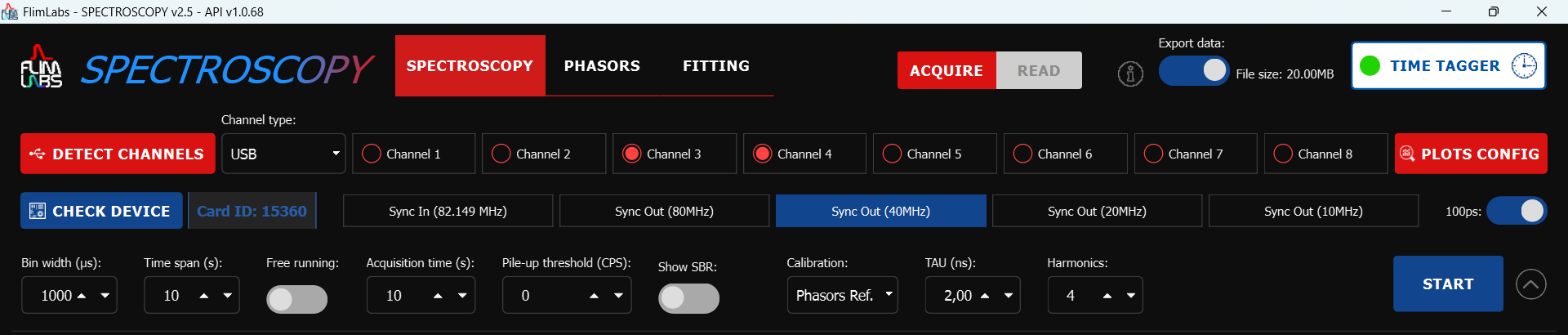
Task: Increase the Bin width value
Action: tap(82, 296)
